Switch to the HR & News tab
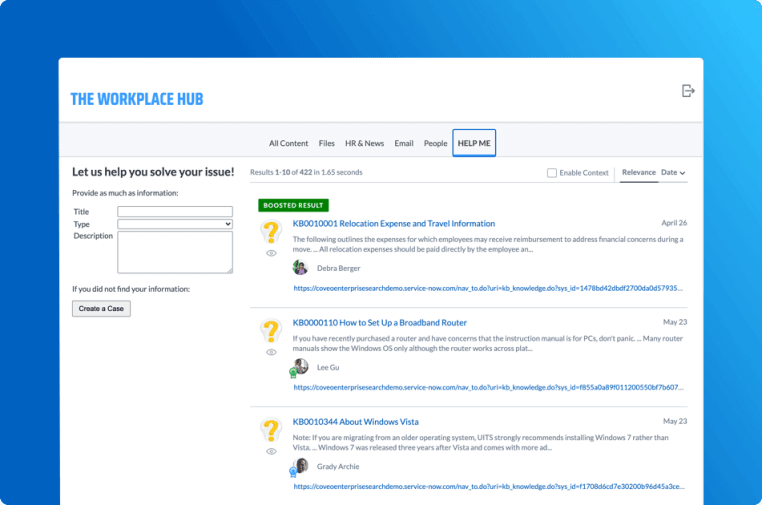The width and height of the screenshot is (762, 505). tap(364, 143)
